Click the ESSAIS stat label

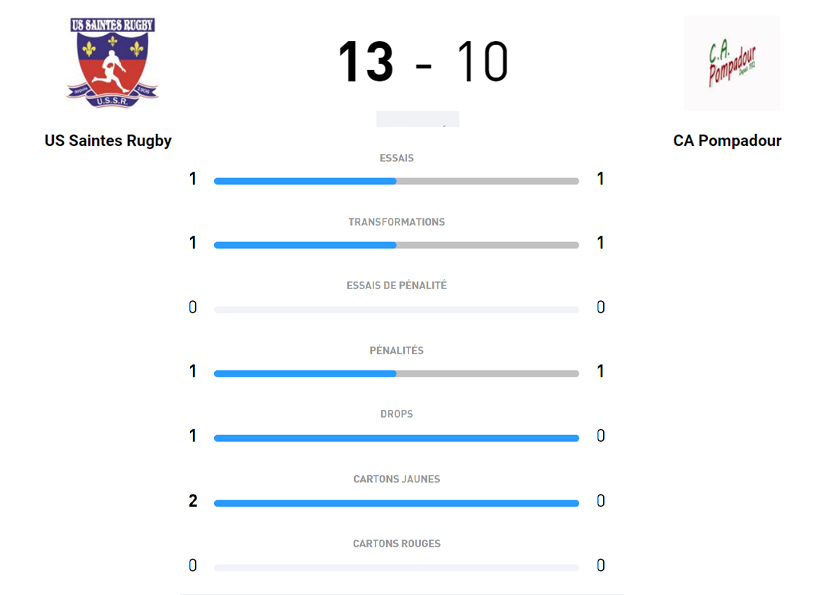[396, 158]
